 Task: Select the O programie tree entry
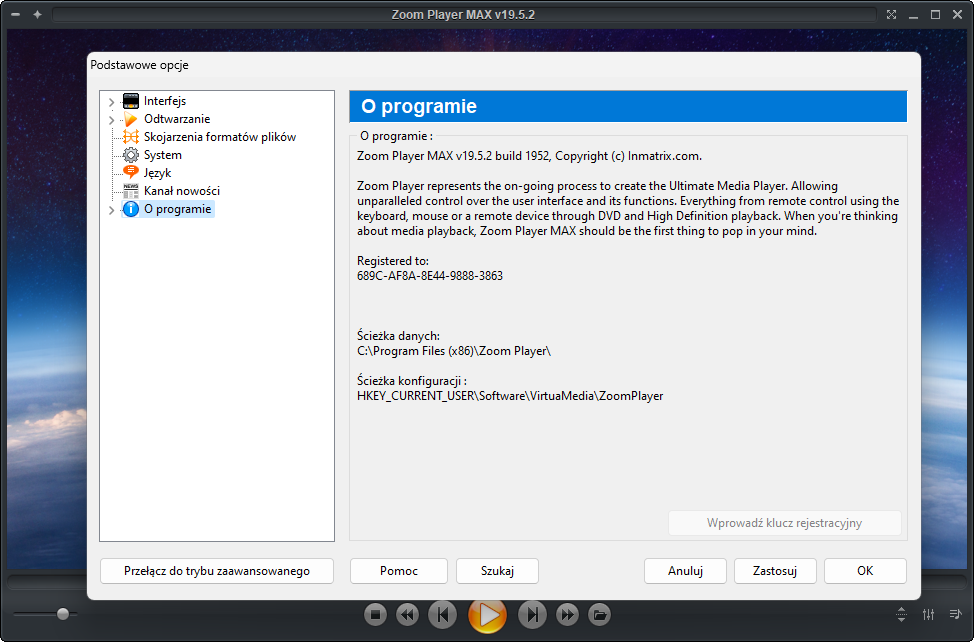pyautogui.click(x=178, y=209)
